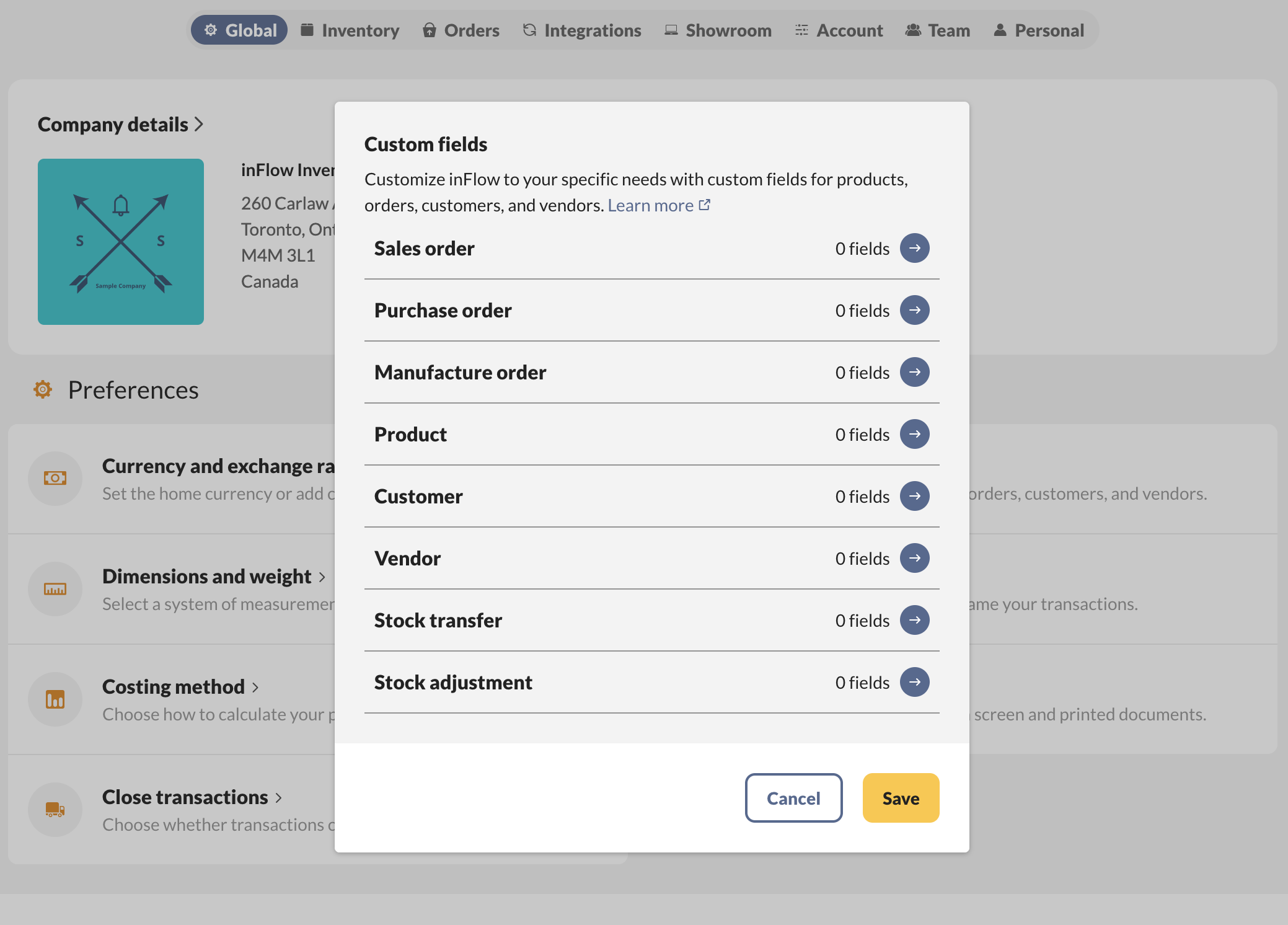Open Sales order custom fields arrow
Screen dimensions: 1288x925
point(914,248)
